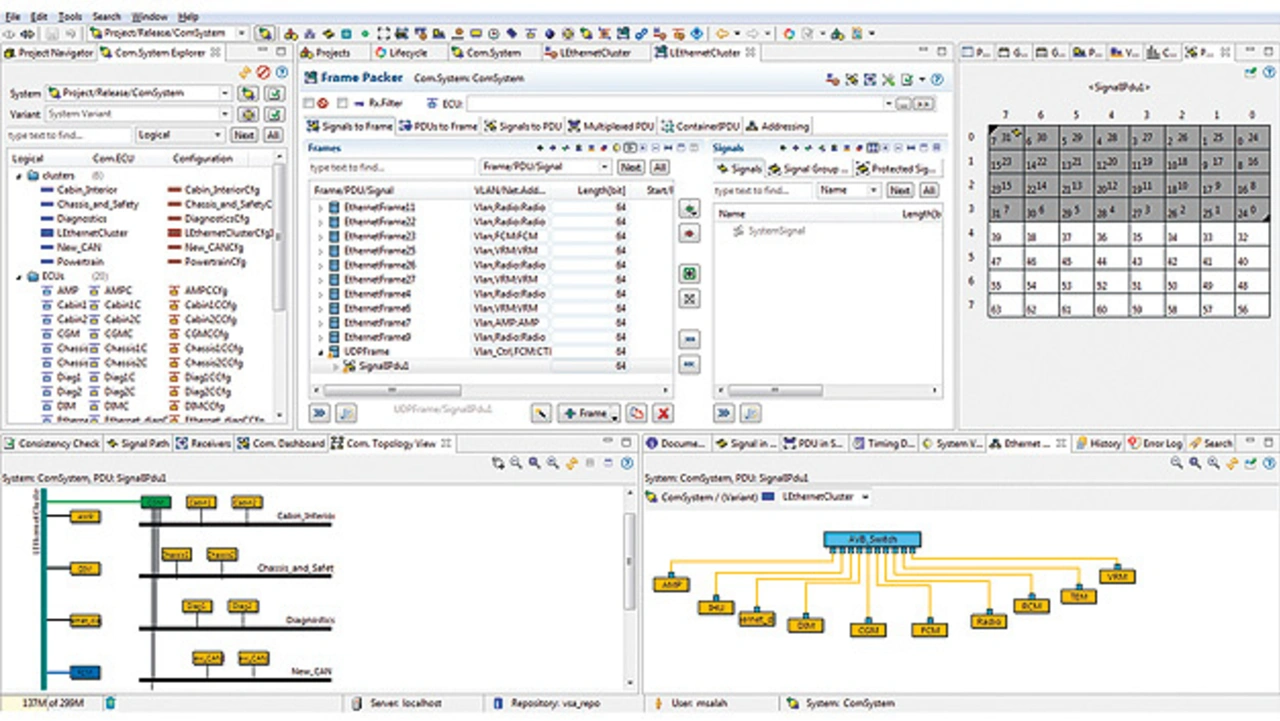Click the wand edit icon below Frames list
This screenshot has height=721, width=1280.
pyautogui.click(x=541, y=414)
